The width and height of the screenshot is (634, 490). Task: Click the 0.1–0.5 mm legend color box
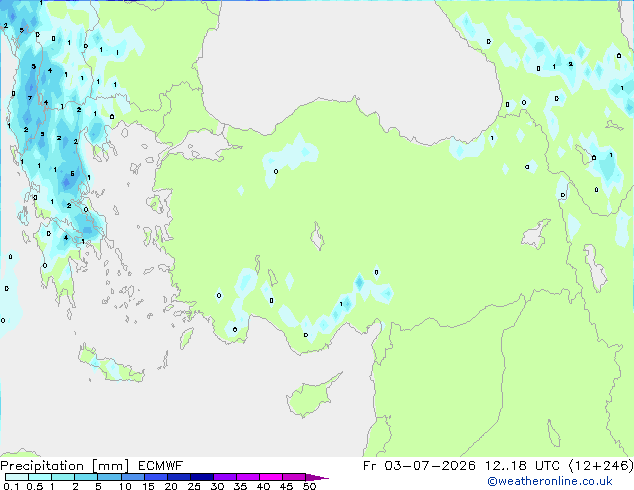tap(17, 477)
